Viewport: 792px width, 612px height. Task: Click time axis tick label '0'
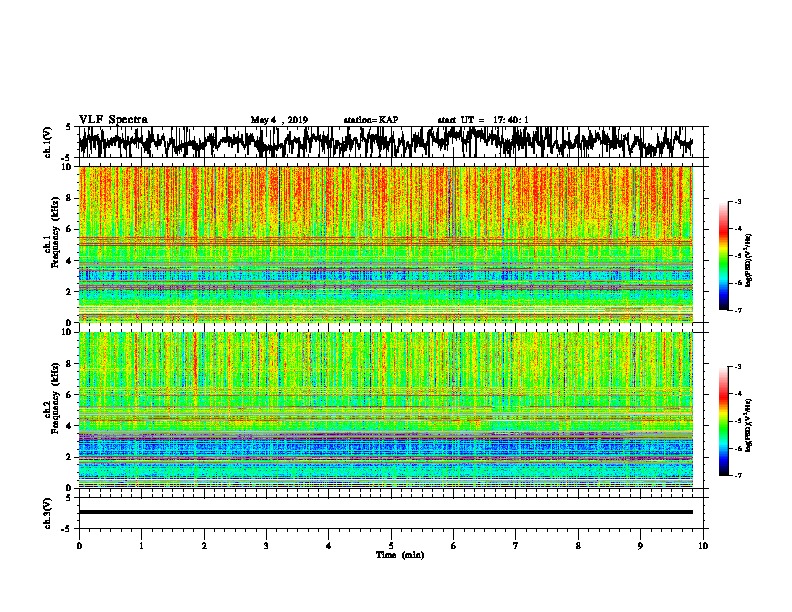[79, 545]
